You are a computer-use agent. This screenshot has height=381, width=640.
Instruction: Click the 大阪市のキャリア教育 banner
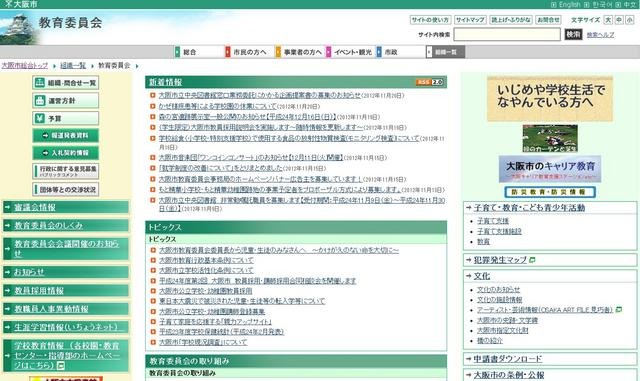550,169
